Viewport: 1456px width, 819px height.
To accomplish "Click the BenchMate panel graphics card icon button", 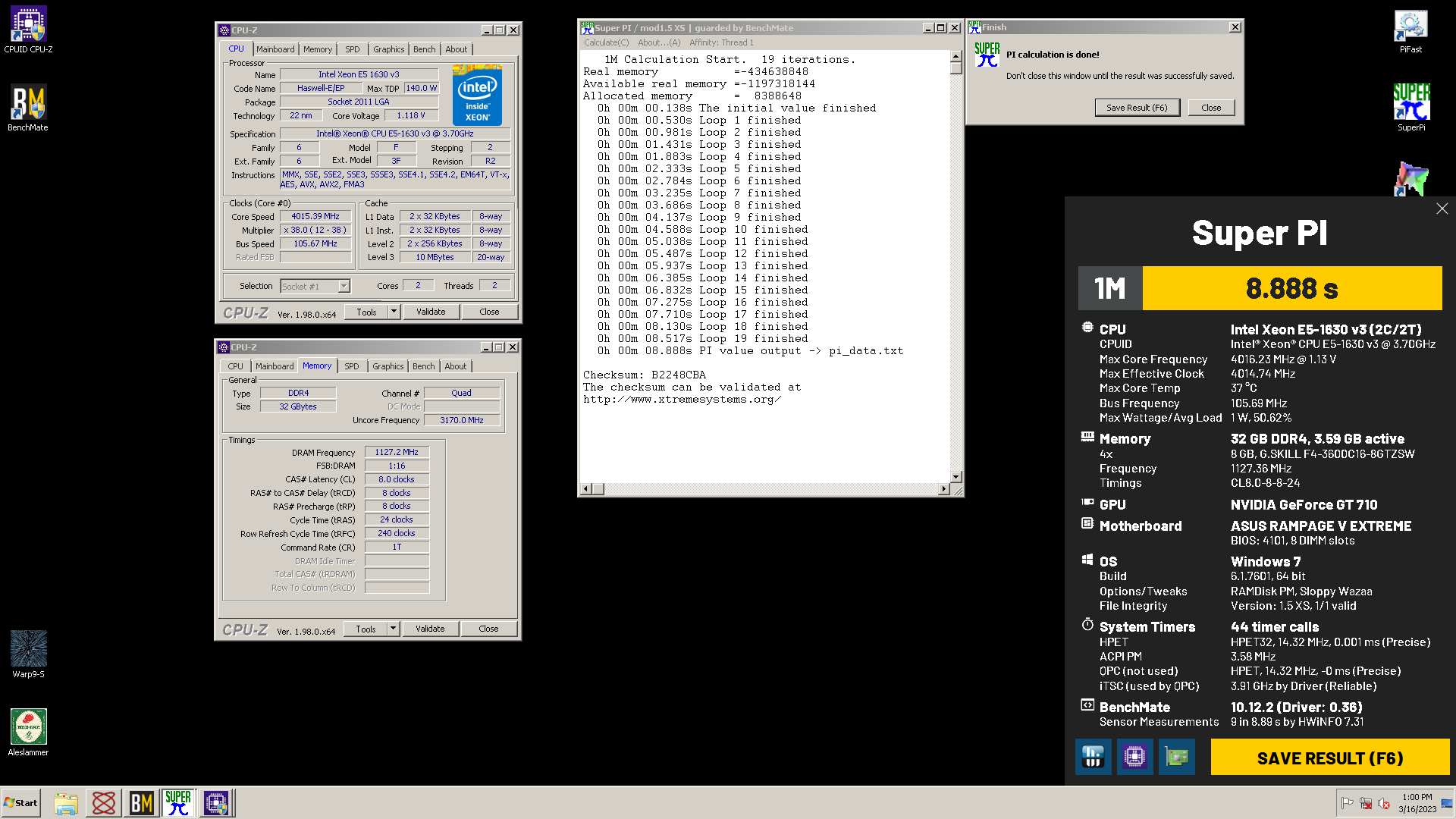I will [1176, 757].
